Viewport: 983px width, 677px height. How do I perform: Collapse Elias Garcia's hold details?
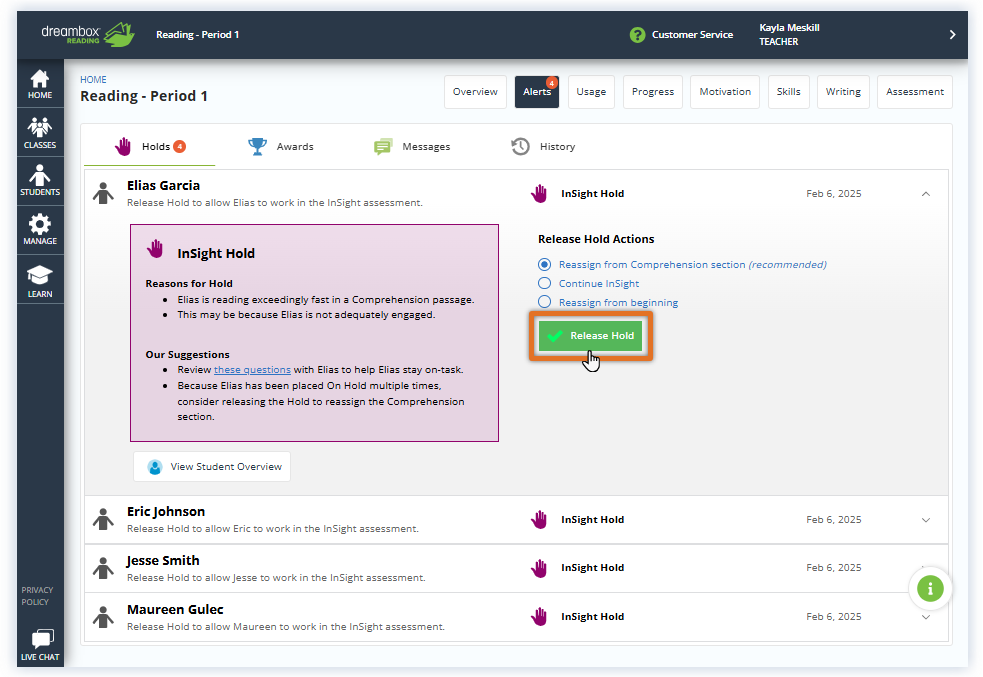[926, 193]
